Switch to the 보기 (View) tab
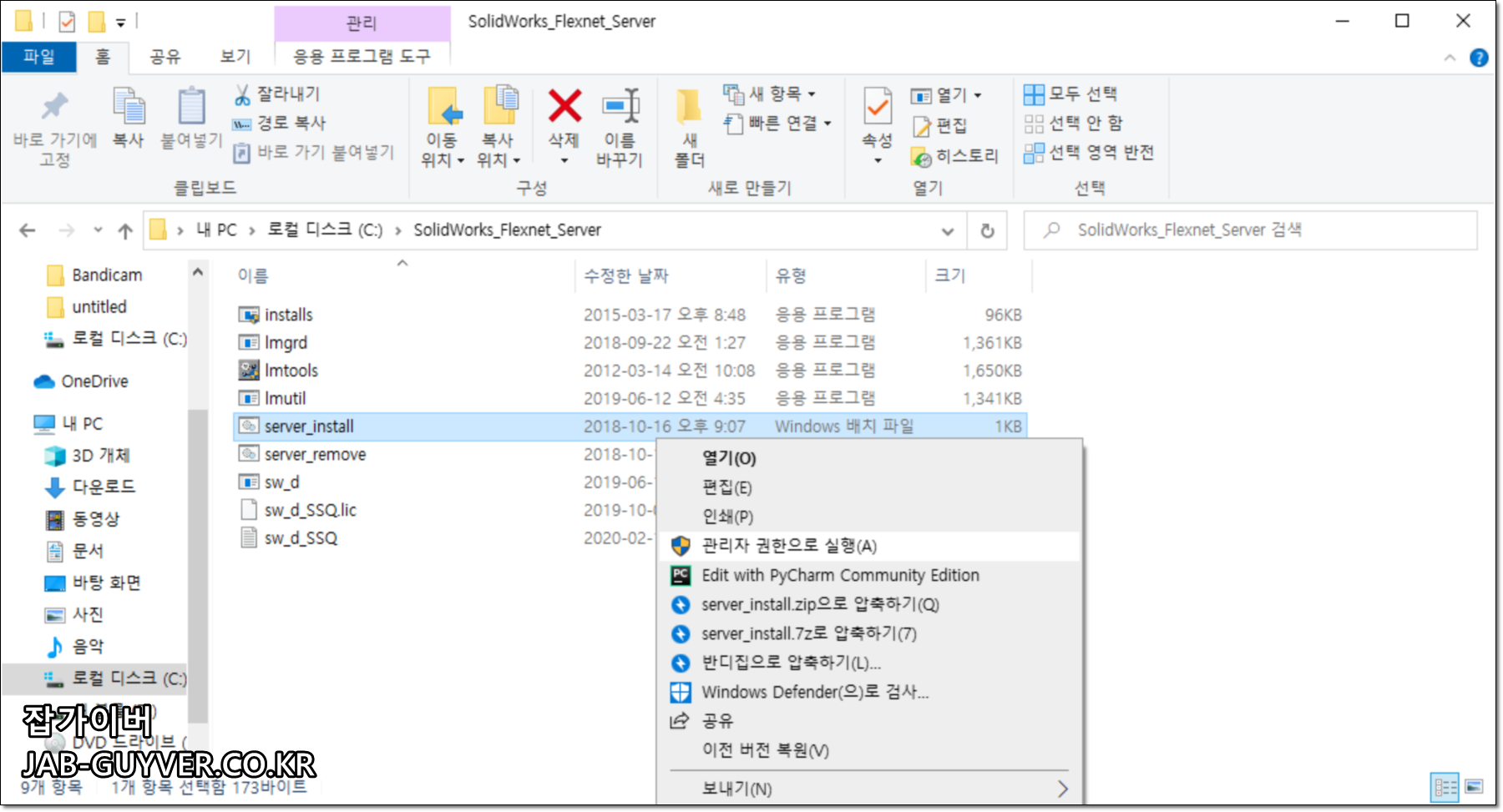 pyautogui.click(x=235, y=57)
